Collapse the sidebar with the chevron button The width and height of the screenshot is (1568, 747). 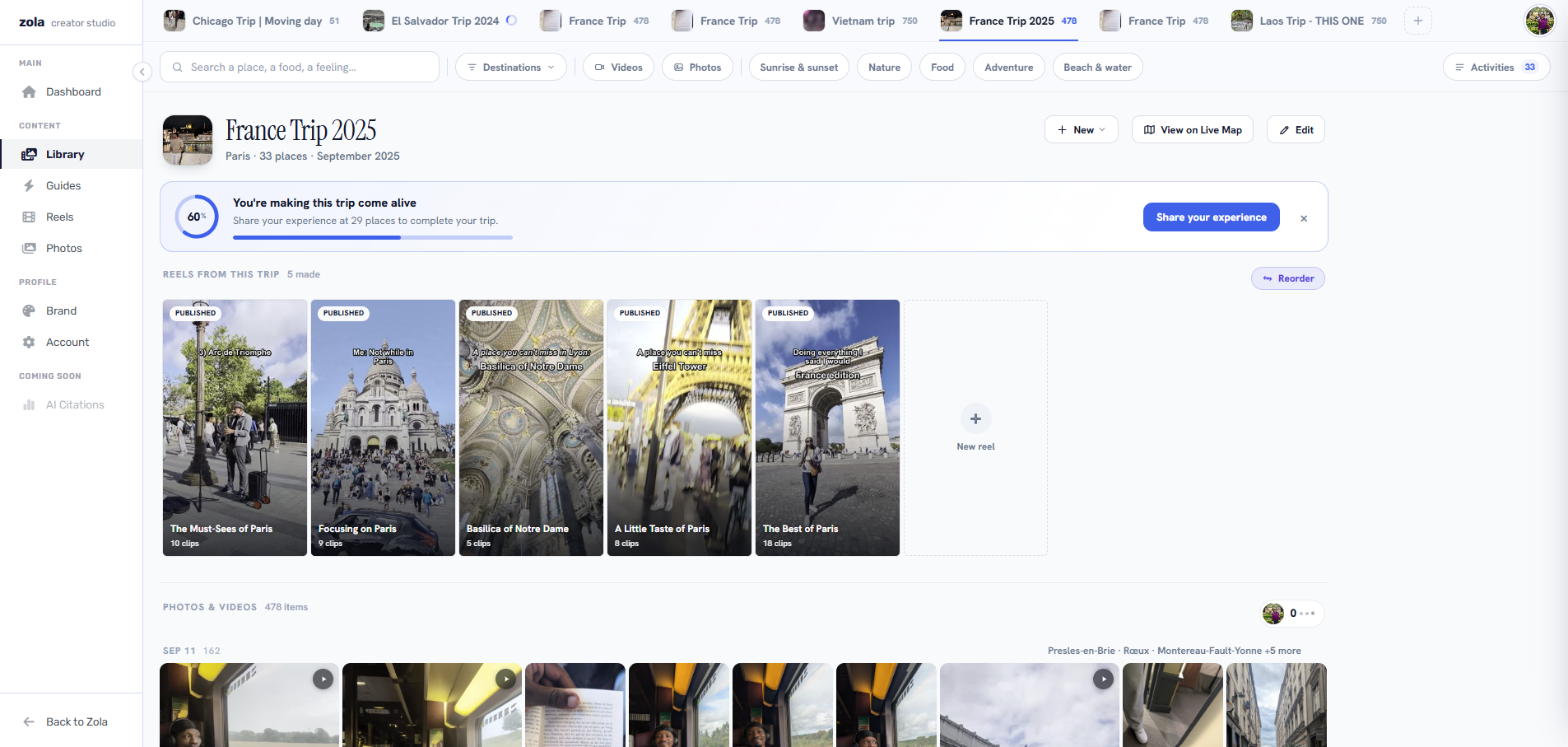[x=142, y=72]
